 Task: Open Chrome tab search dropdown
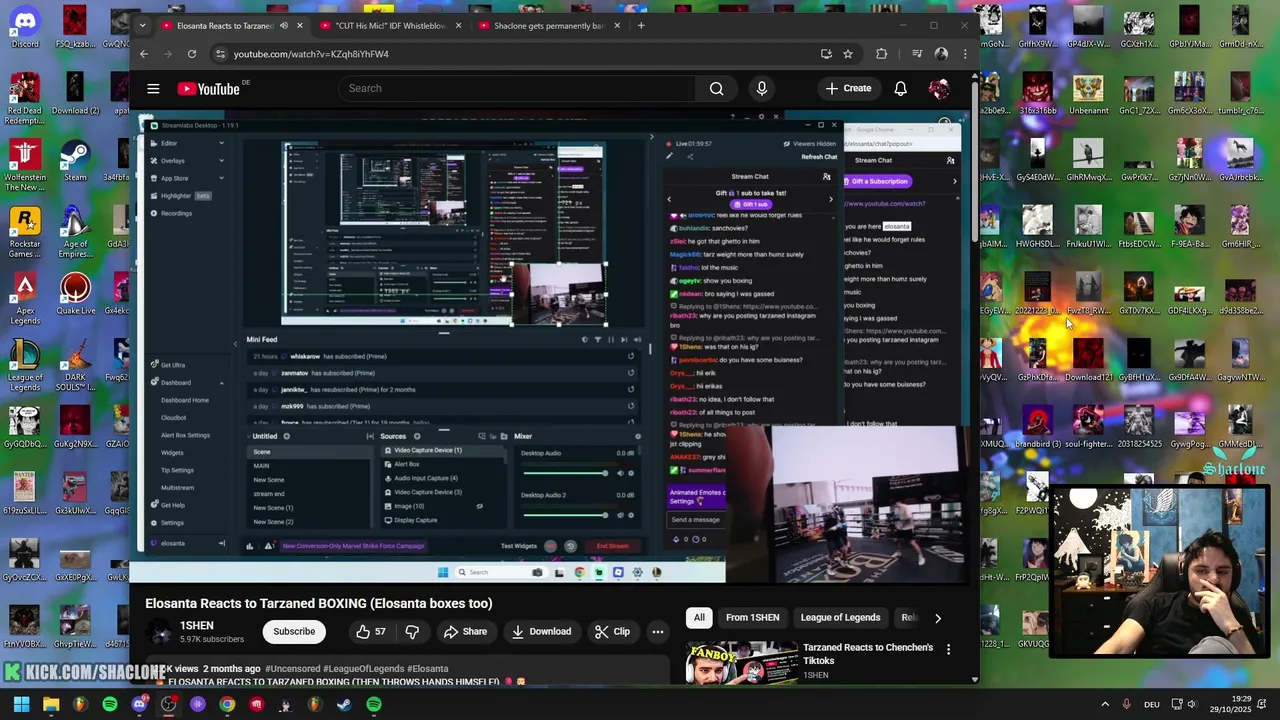point(142,25)
